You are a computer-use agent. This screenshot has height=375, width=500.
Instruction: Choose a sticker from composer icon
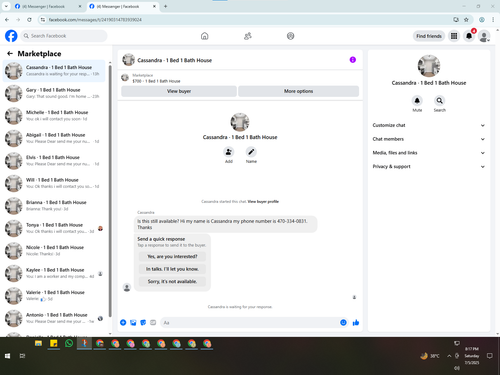(x=143, y=322)
